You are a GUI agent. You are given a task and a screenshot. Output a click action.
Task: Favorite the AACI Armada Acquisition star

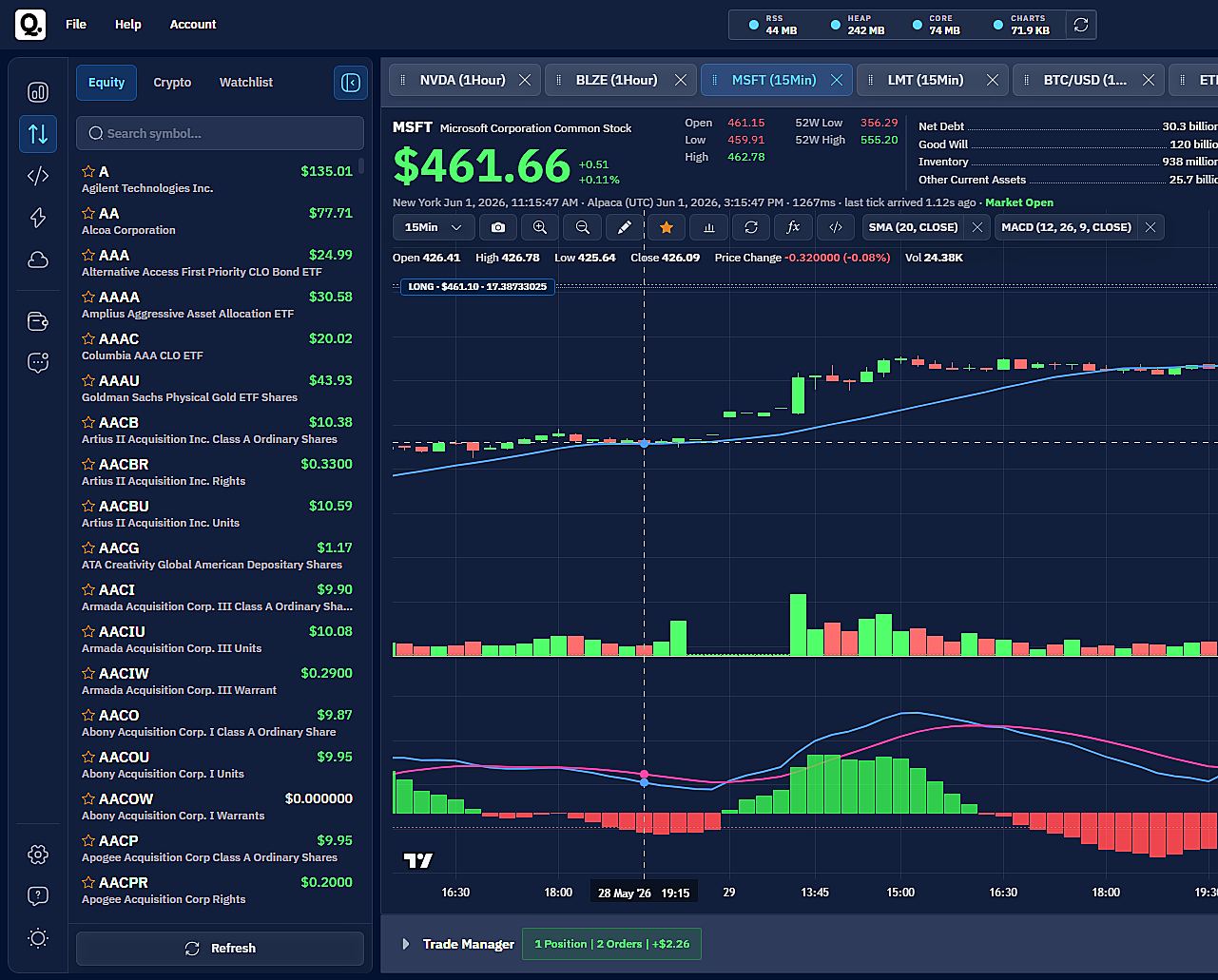click(88, 590)
